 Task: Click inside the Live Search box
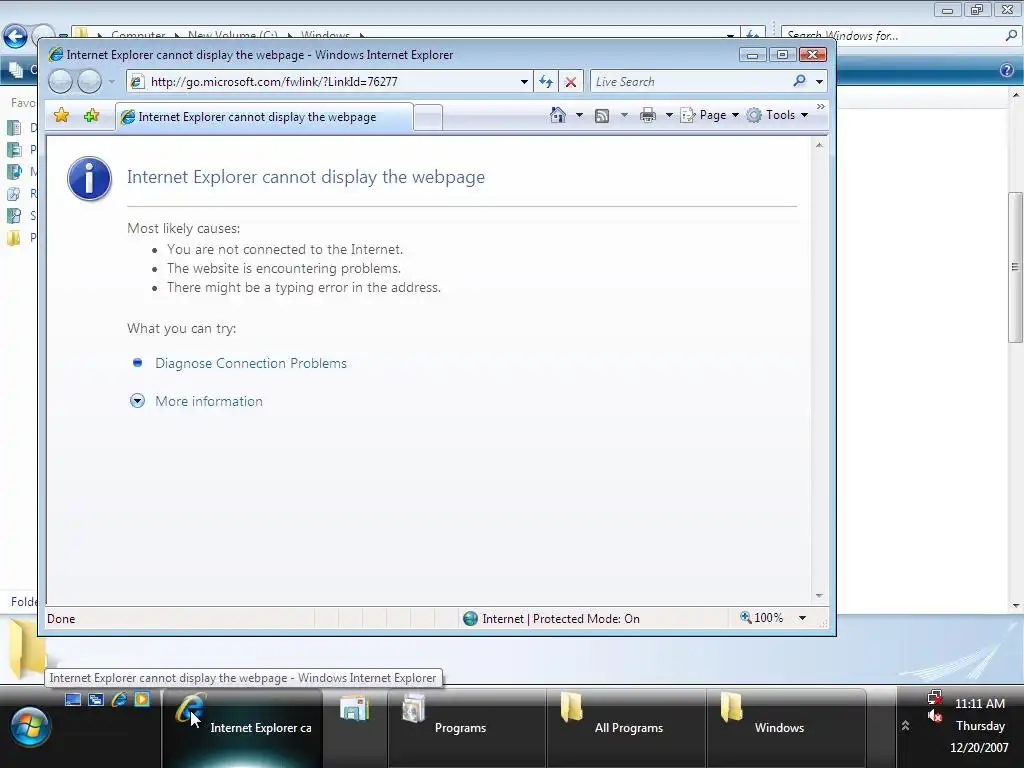point(689,82)
